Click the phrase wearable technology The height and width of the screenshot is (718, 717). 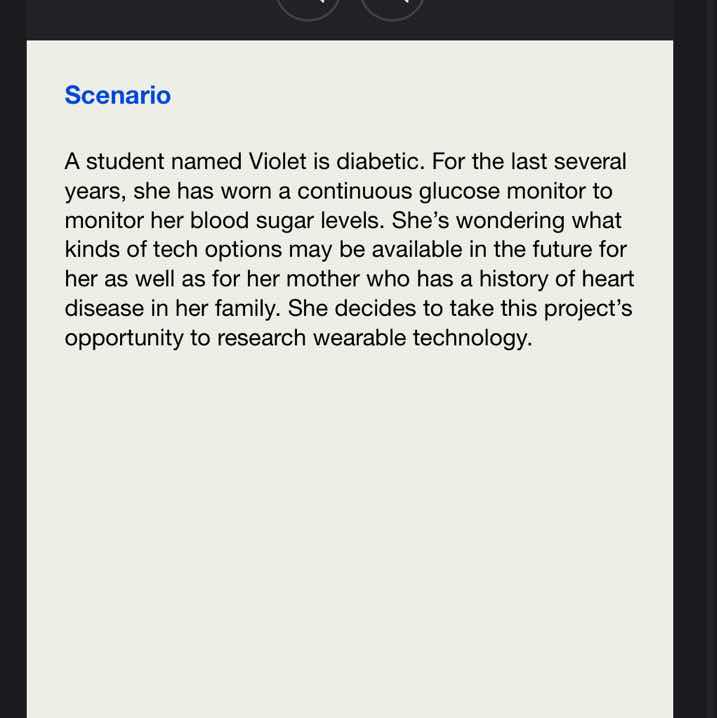(x=423, y=338)
